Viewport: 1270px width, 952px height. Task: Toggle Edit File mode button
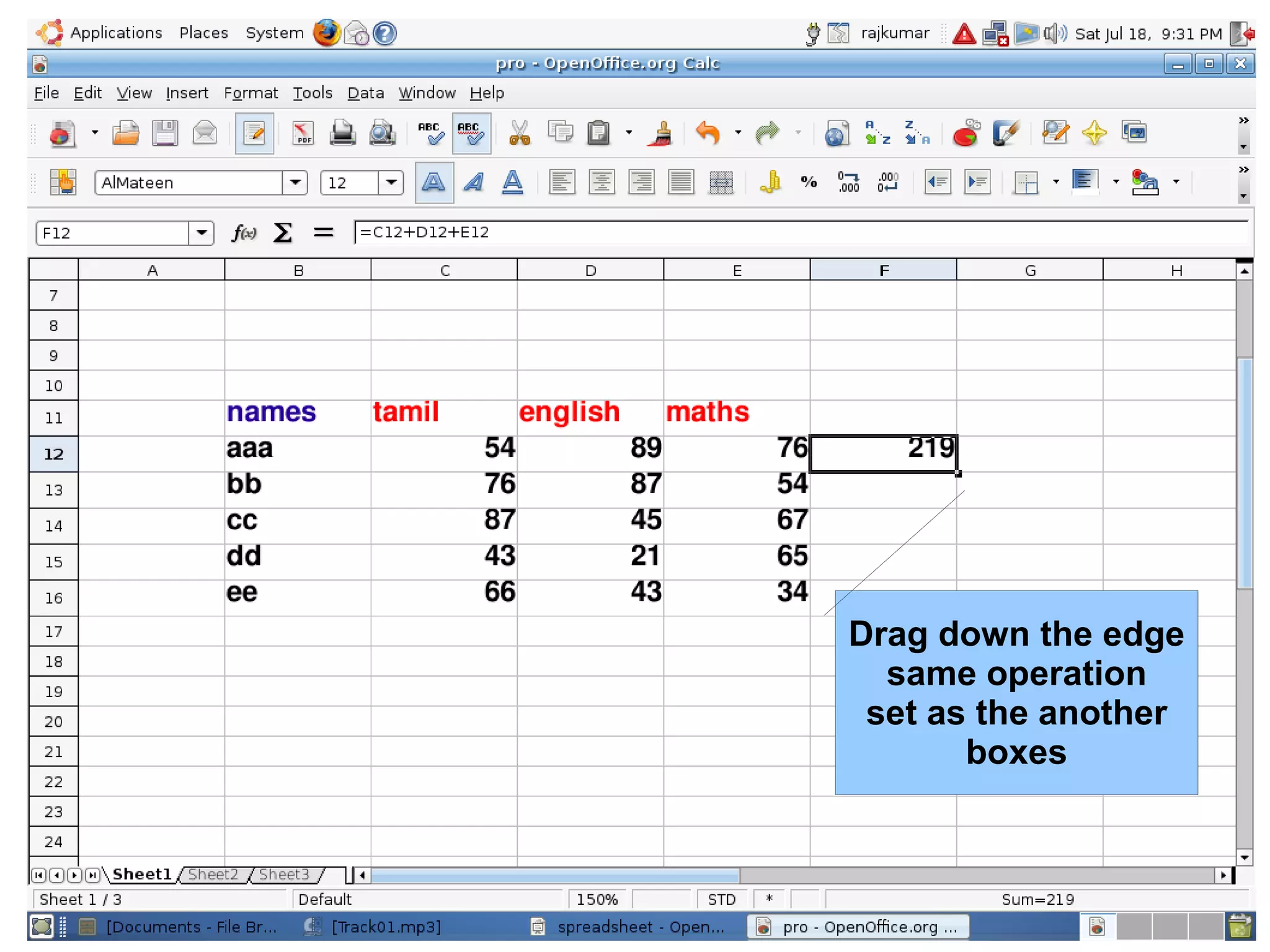254,133
